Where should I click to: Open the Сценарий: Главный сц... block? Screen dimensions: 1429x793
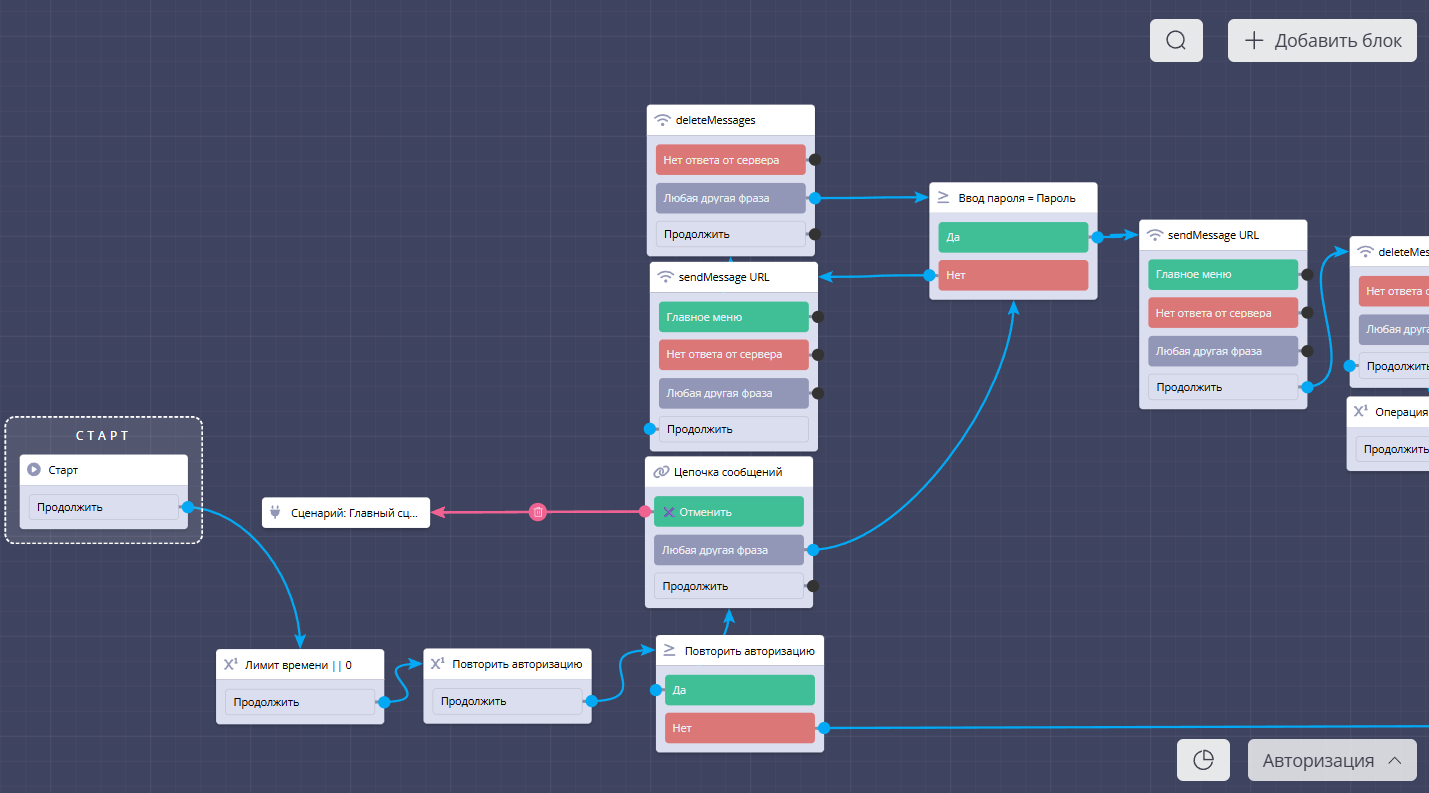(346, 513)
